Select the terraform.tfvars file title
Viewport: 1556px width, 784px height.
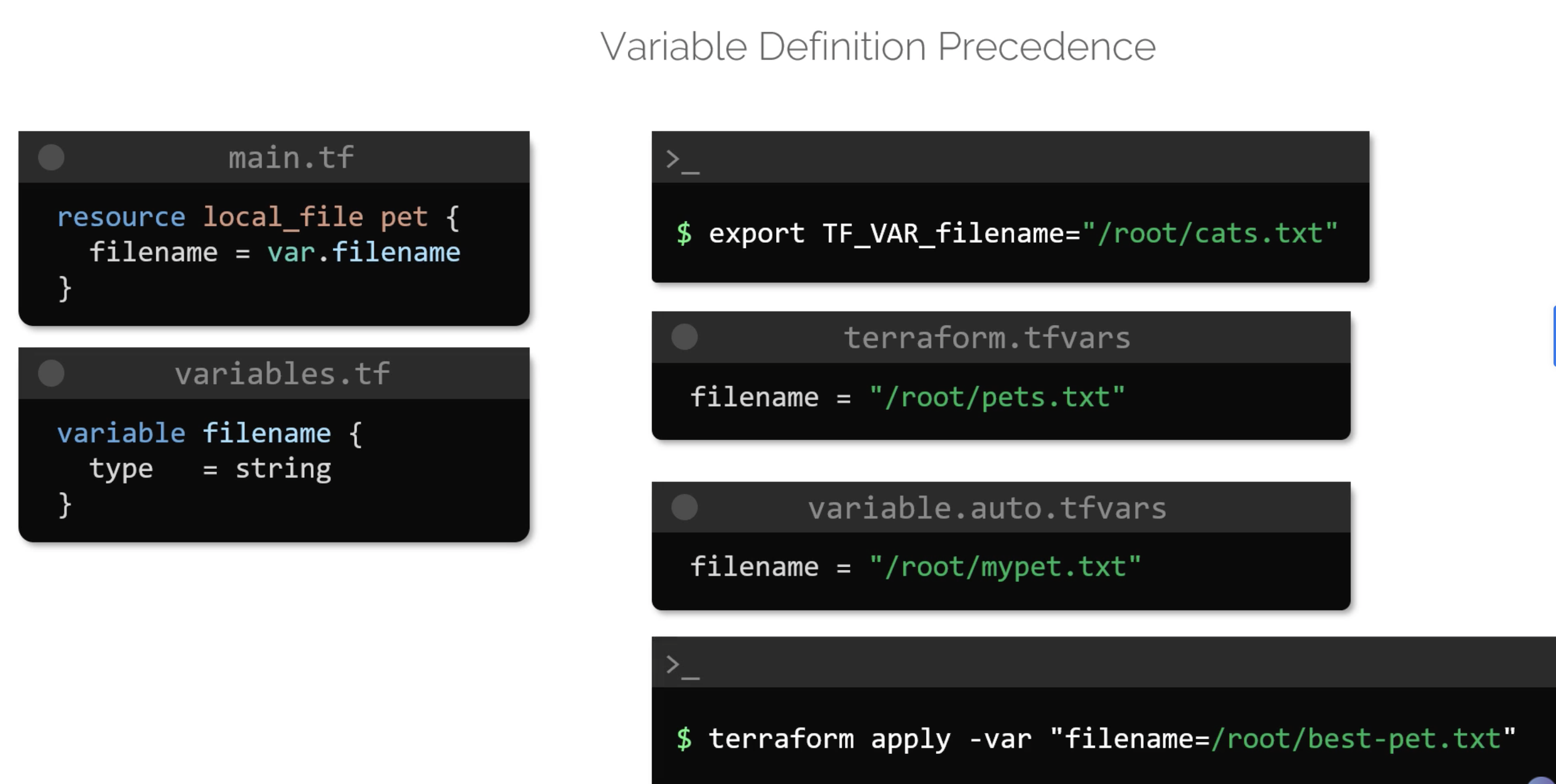[x=987, y=338]
